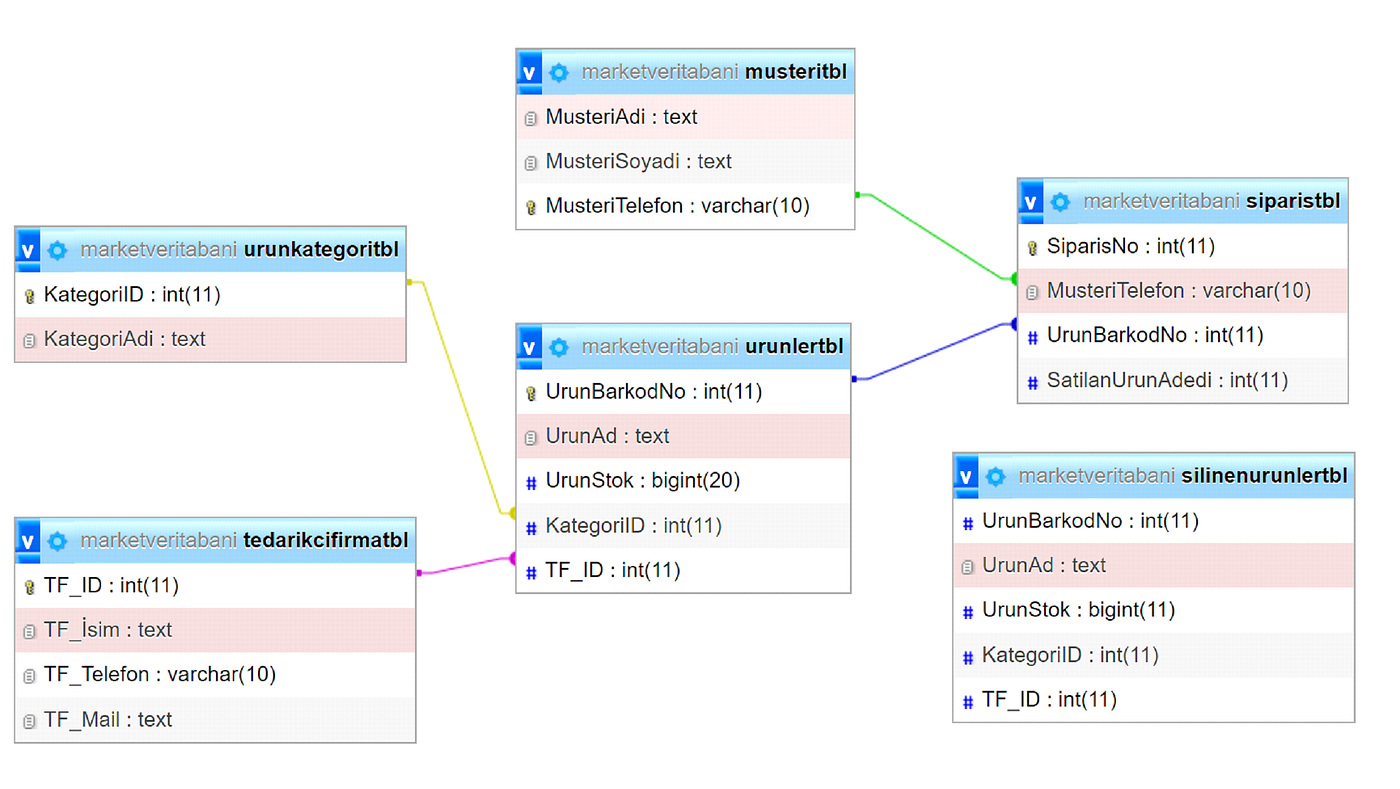Select the KategoriAdi : text column
The height and width of the screenshot is (789, 1400).
[x=210, y=339]
